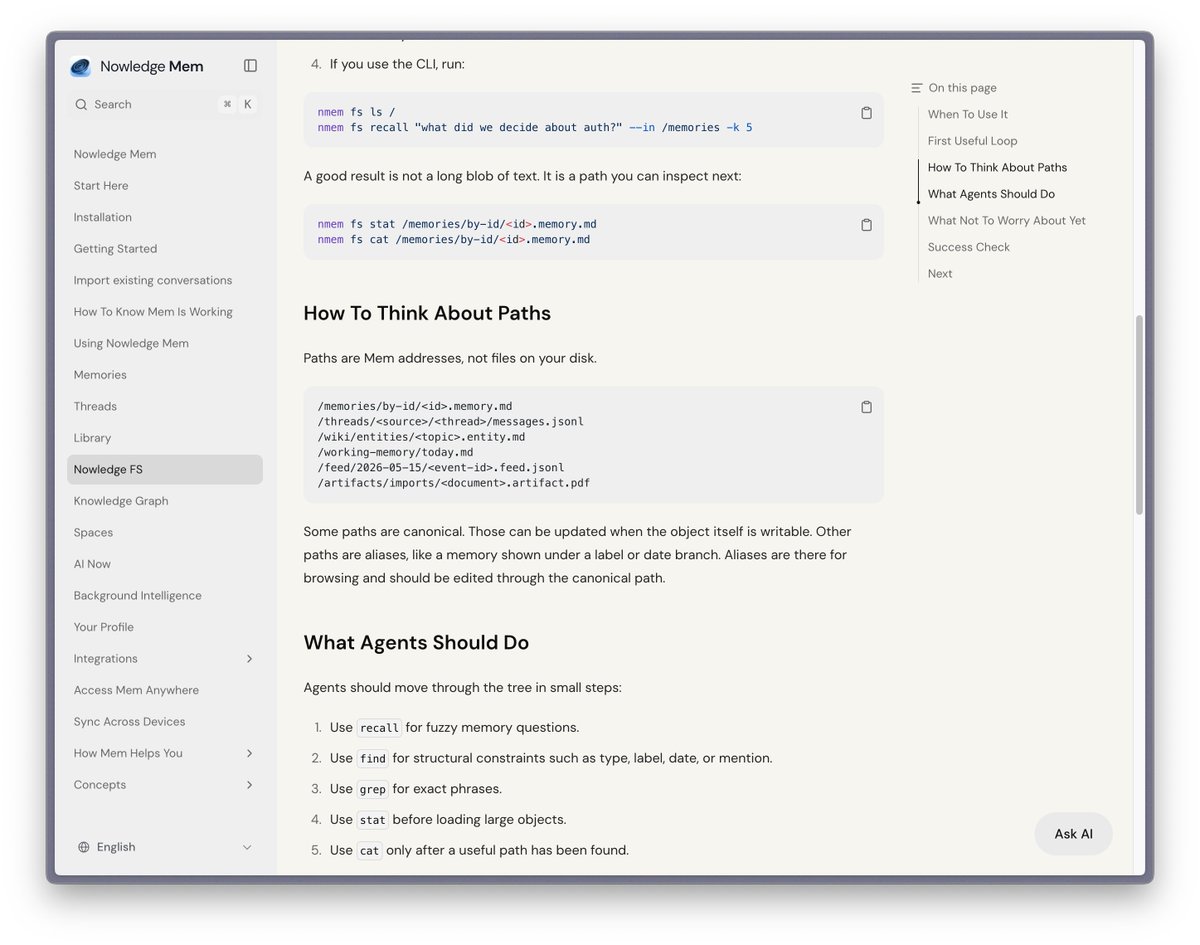
Task: Click the 'recall' inline code term
Action: tap(379, 728)
